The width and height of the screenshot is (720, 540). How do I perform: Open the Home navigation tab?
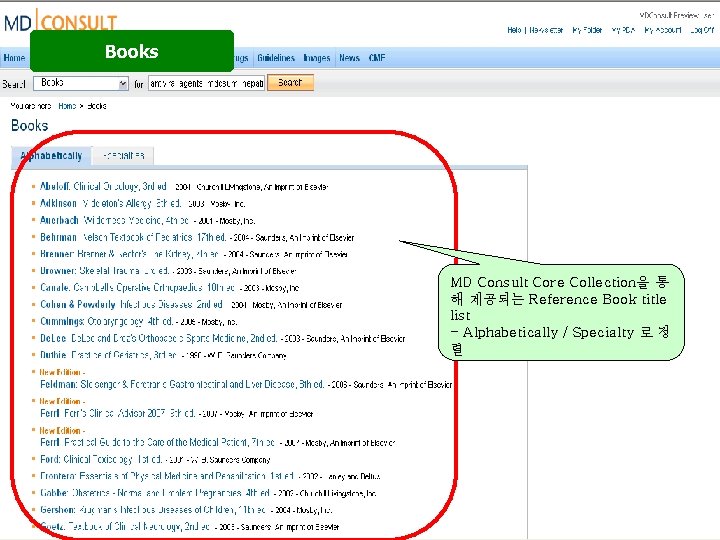coord(14,58)
